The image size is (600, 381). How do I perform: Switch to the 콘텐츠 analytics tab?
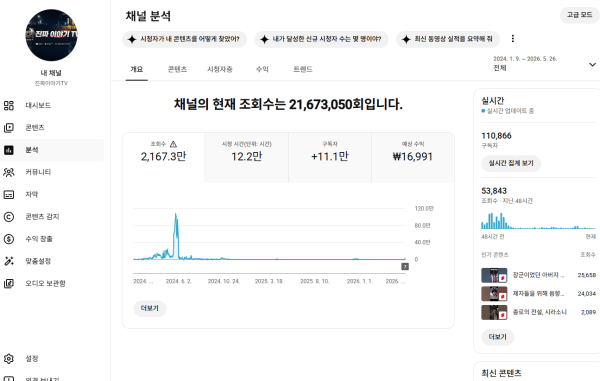(177, 69)
